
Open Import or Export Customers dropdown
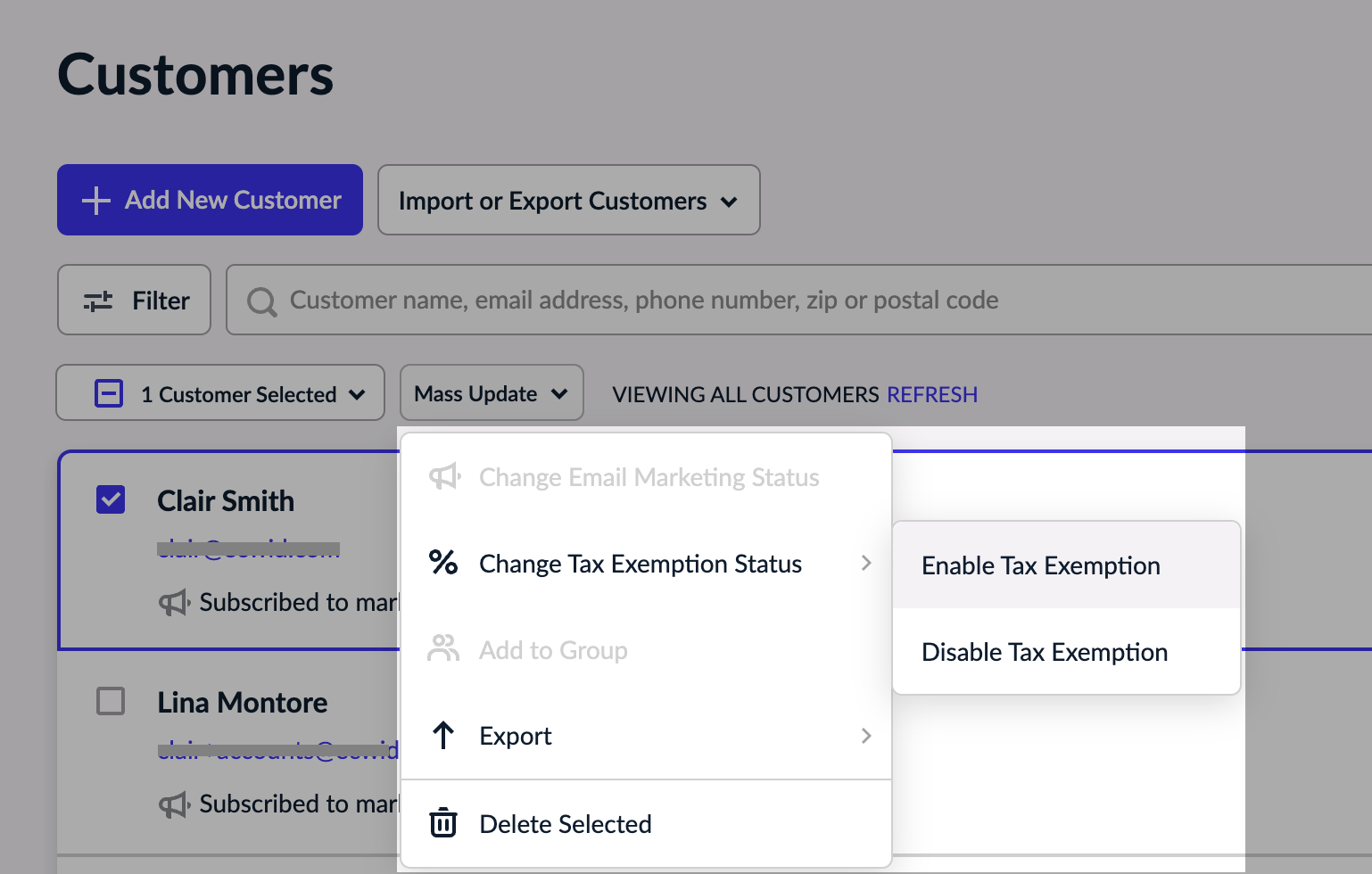click(x=568, y=201)
